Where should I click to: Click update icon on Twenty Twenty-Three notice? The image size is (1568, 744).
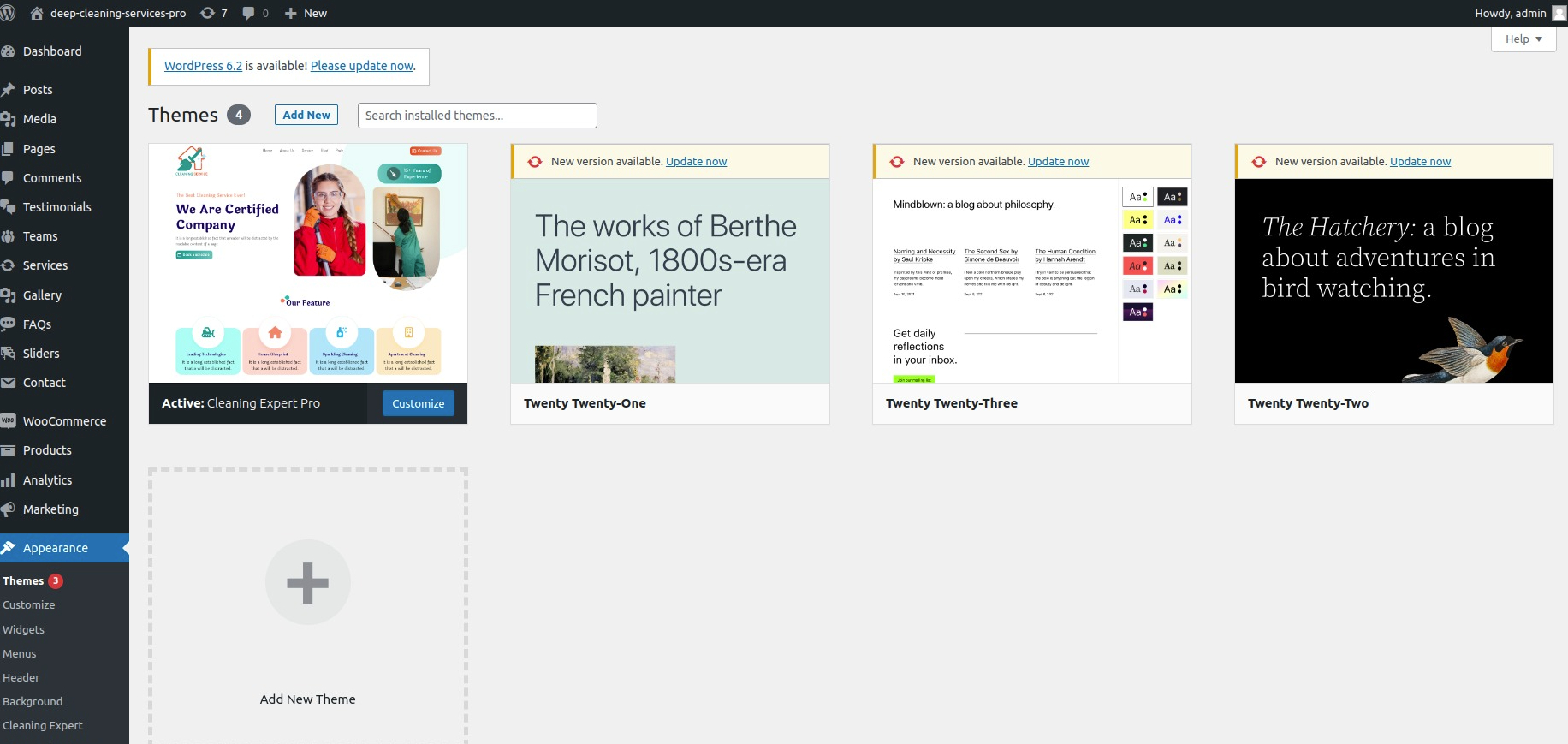897,162
